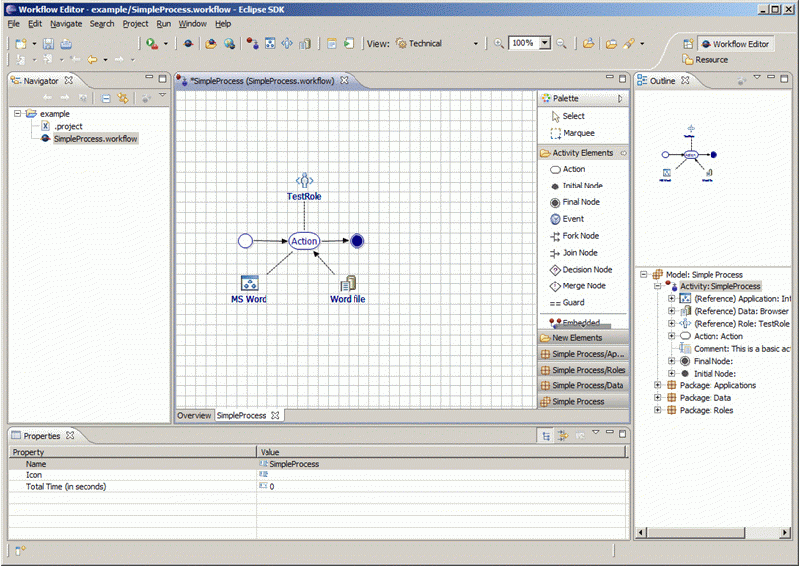Choose the Select arrow tool in Palette
Viewport: 800px width, 566px height.
(x=568, y=116)
